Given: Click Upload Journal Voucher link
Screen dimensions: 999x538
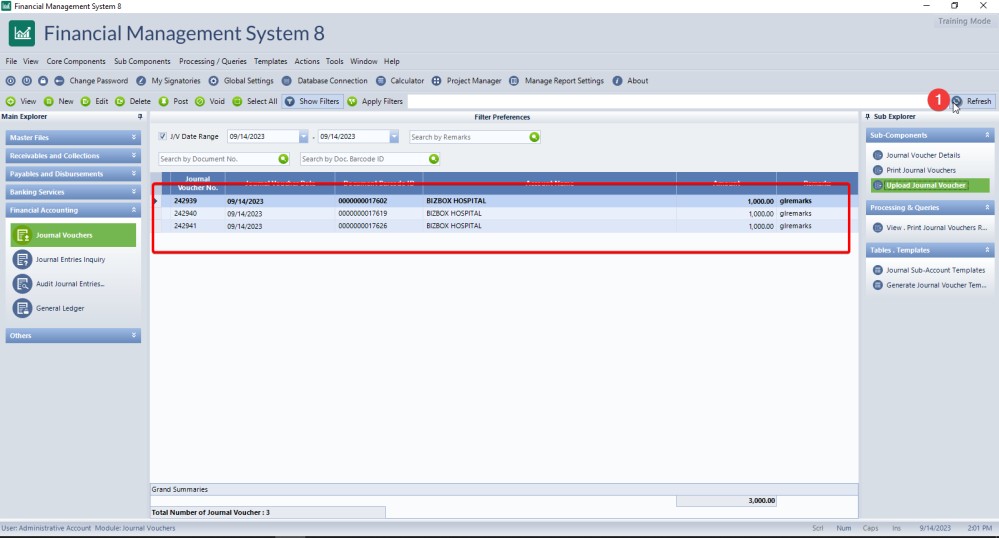Looking at the screenshot, I should click(x=925, y=185).
